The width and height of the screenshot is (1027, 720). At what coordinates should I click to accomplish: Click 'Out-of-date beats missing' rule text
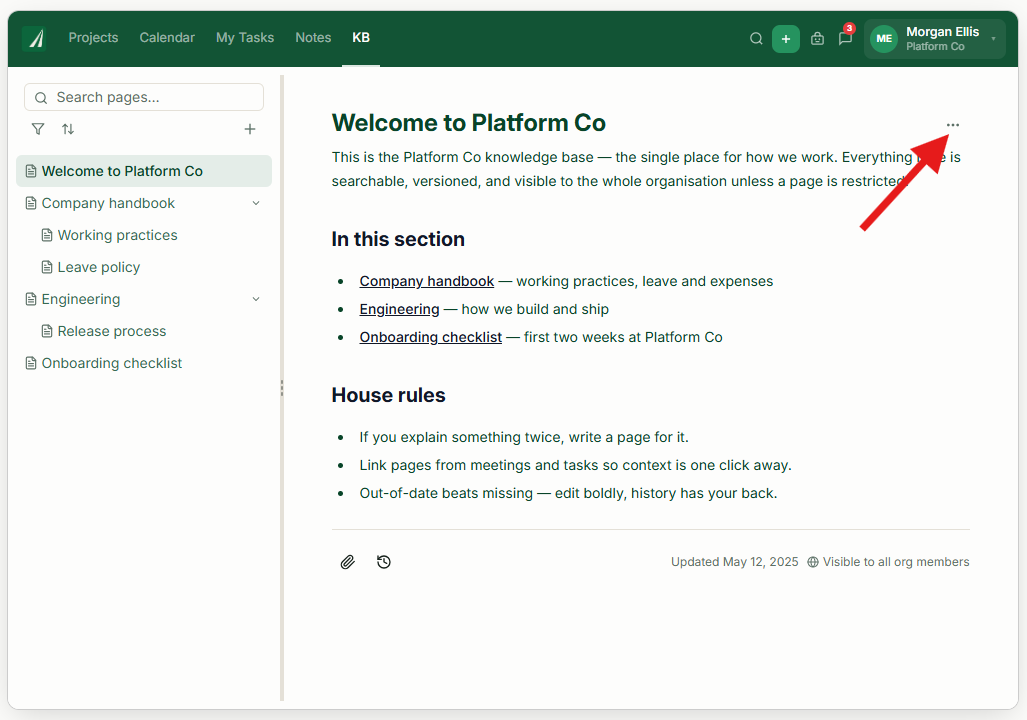click(x=568, y=493)
